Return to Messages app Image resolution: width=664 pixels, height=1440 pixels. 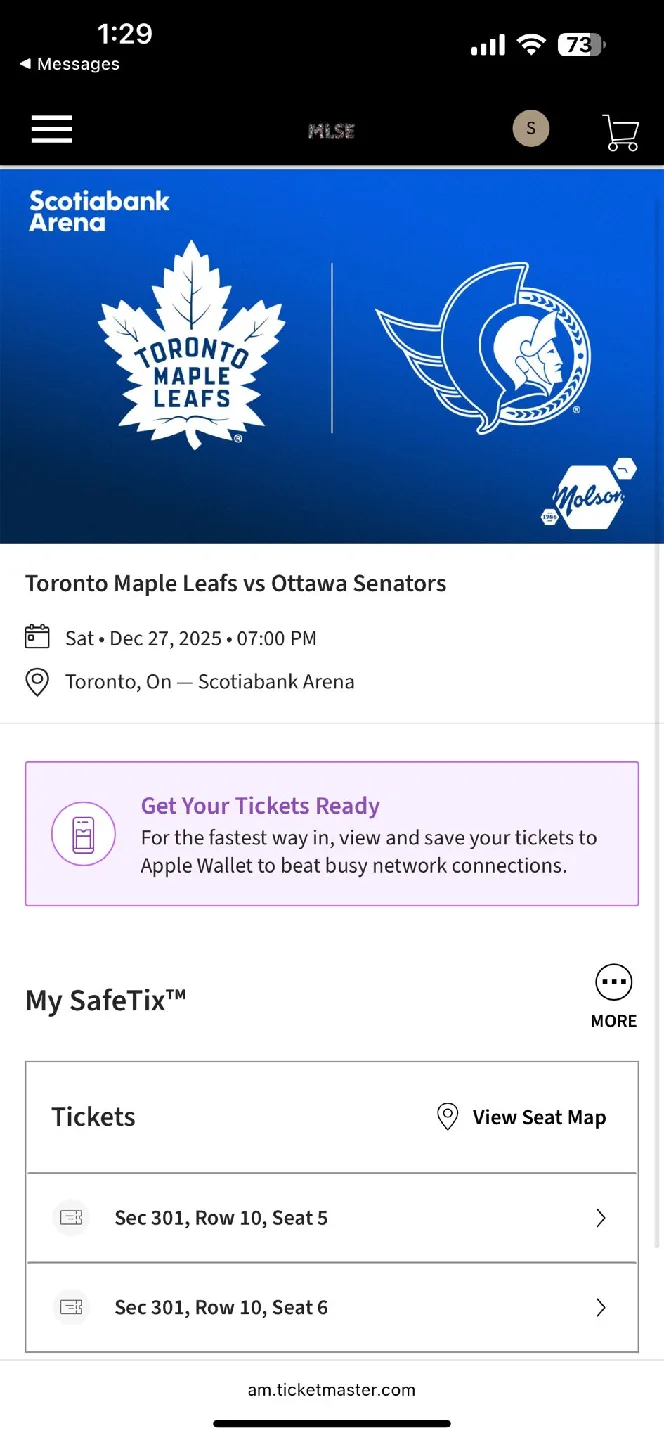click(70, 64)
